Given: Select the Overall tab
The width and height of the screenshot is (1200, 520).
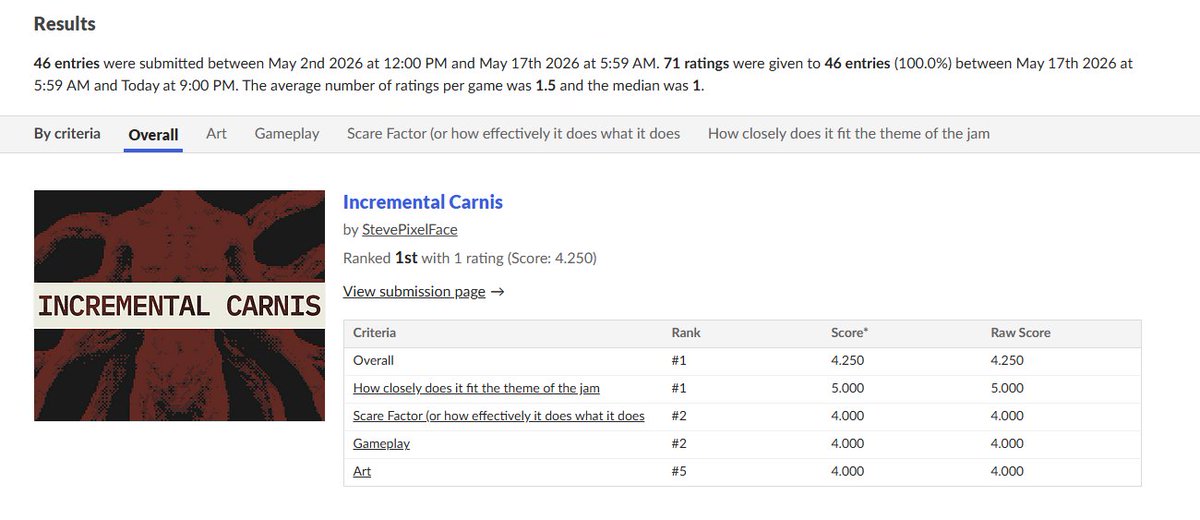Looking at the screenshot, I should coord(153,134).
